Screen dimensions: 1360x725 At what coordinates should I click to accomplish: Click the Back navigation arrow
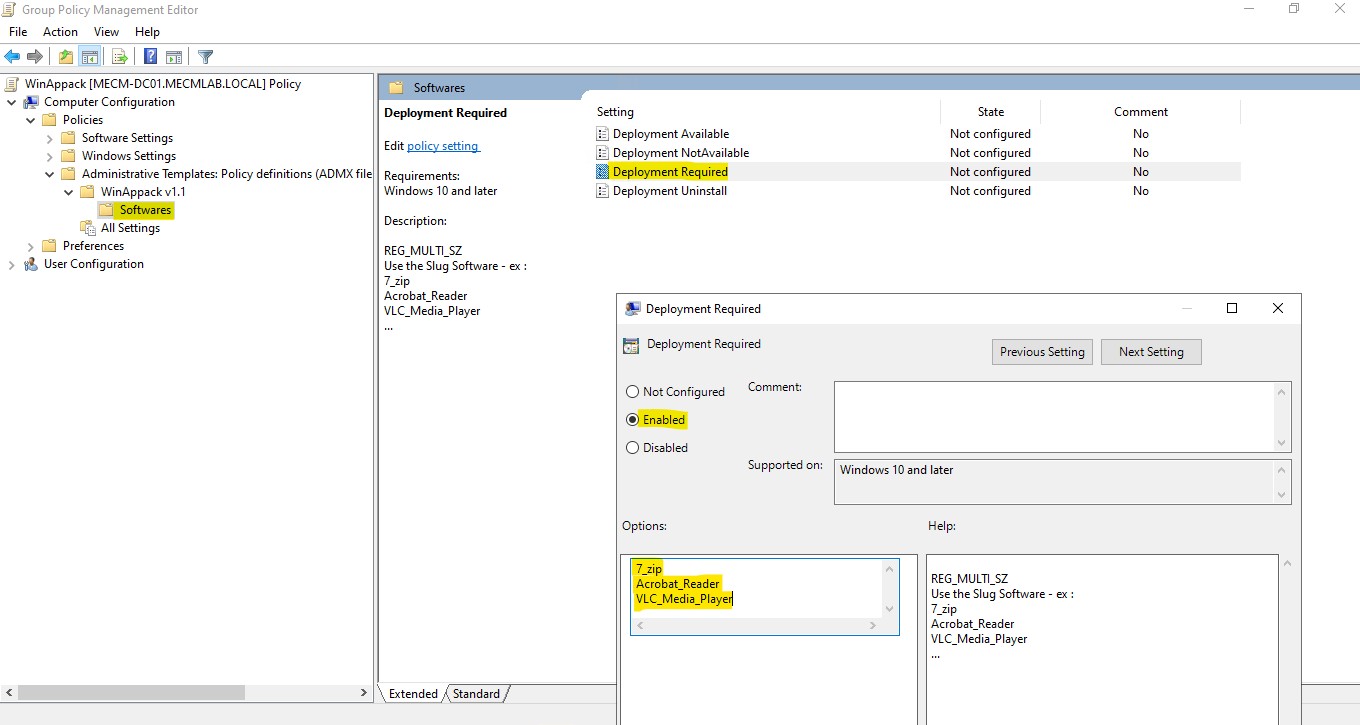11,56
